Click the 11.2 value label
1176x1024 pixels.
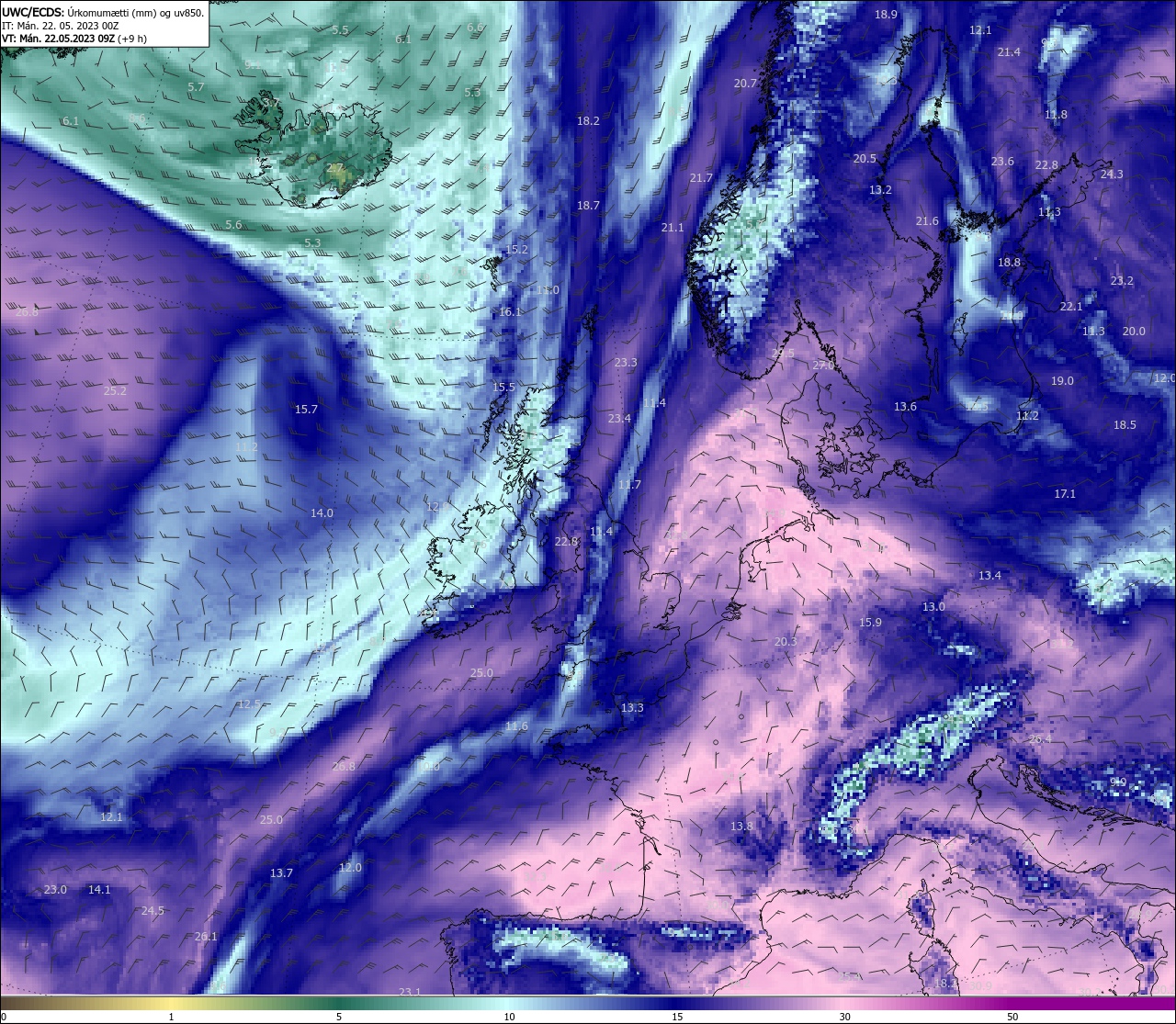coord(1027,416)
